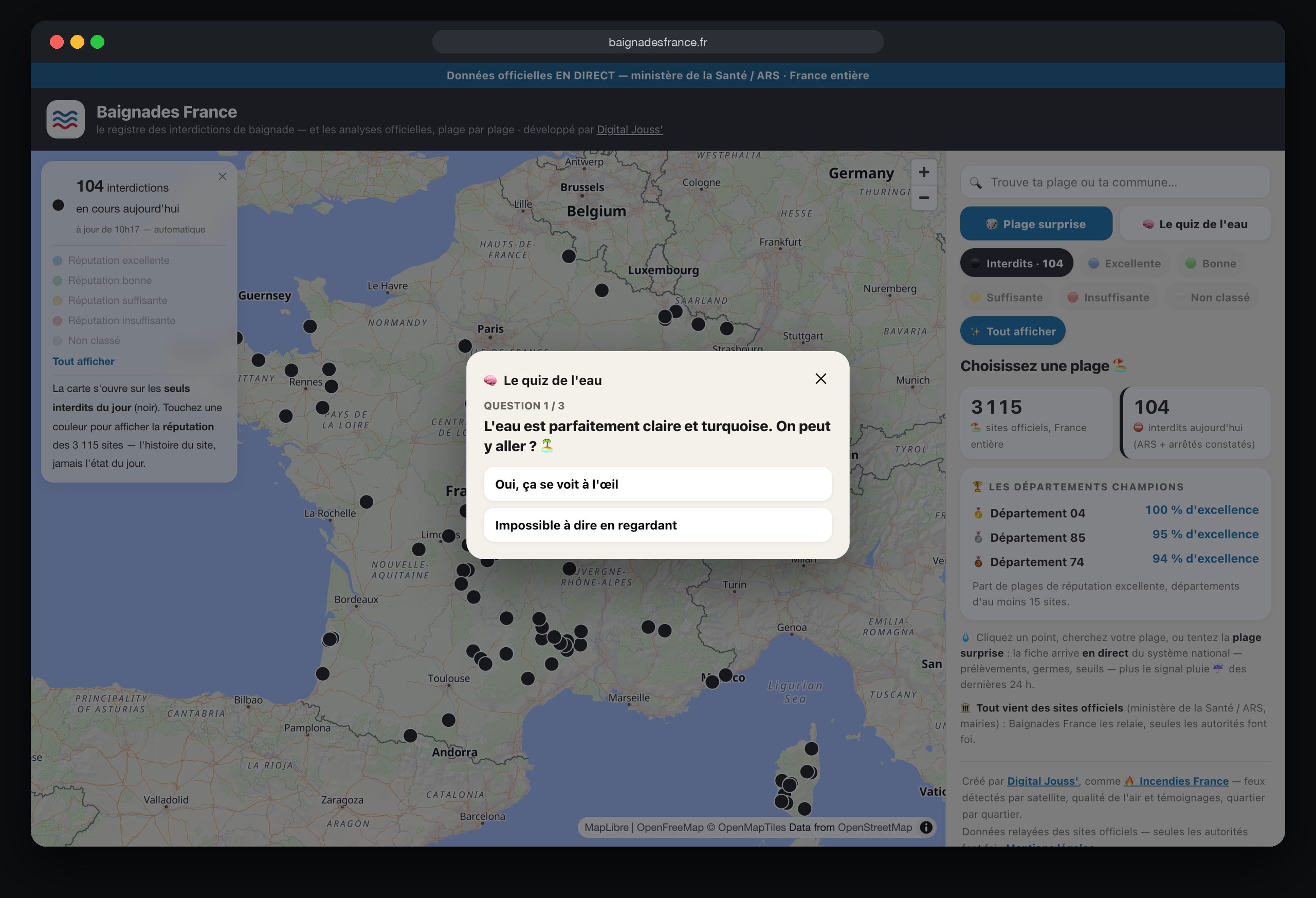Select 'Département 85' champion row
This screenshot has width=1316, height=898.
(x=1115, y=537)
